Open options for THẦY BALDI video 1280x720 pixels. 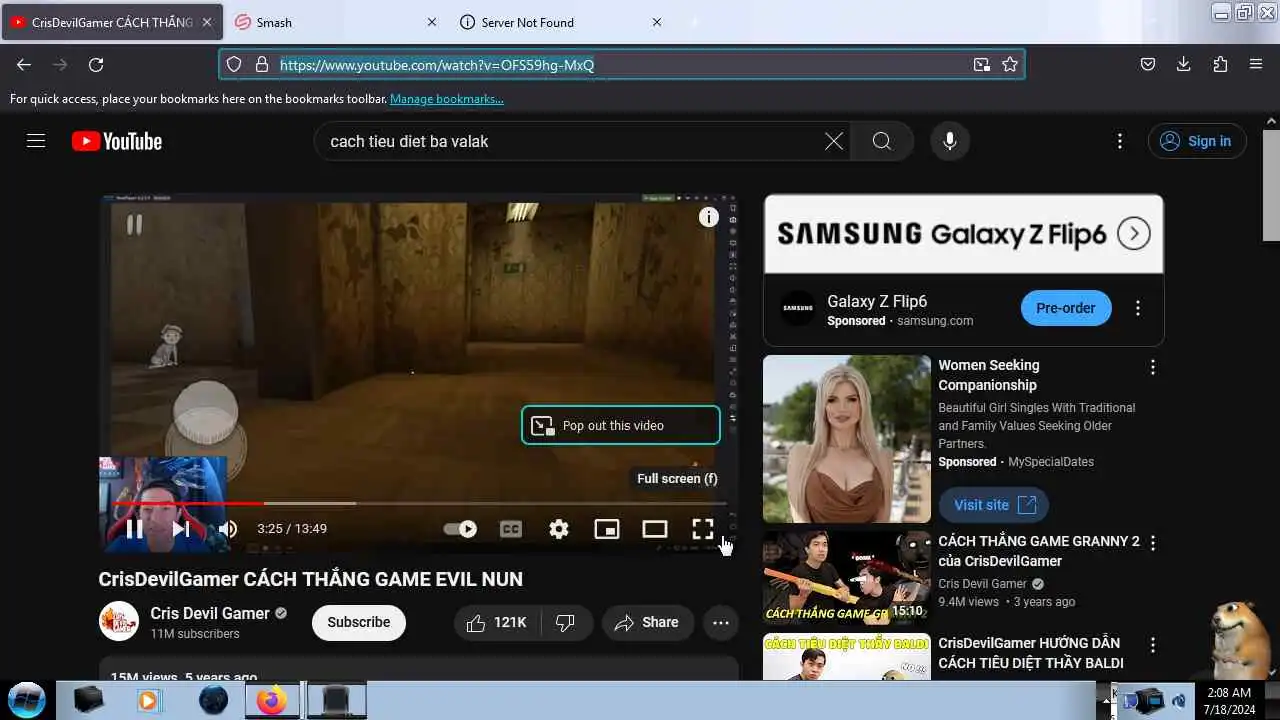[1153, 645]
